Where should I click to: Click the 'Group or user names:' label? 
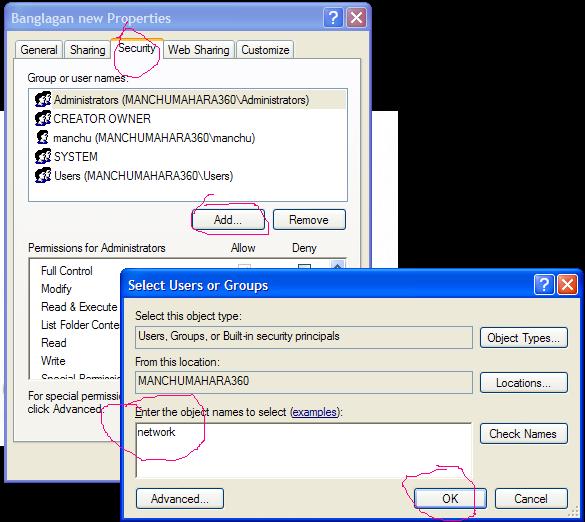(x=78, y=78)
